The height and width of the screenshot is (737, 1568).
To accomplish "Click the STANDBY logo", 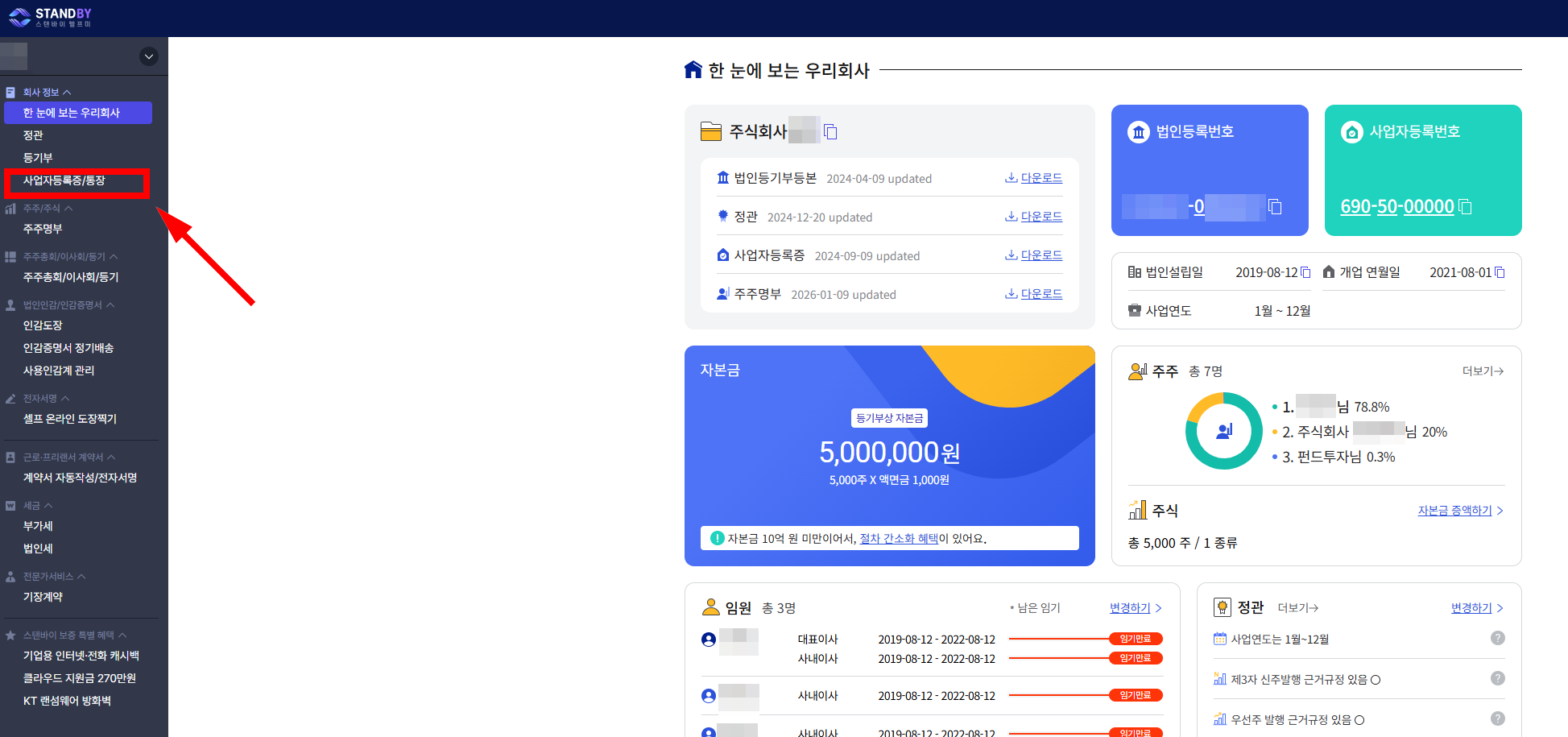I will 52,16.
